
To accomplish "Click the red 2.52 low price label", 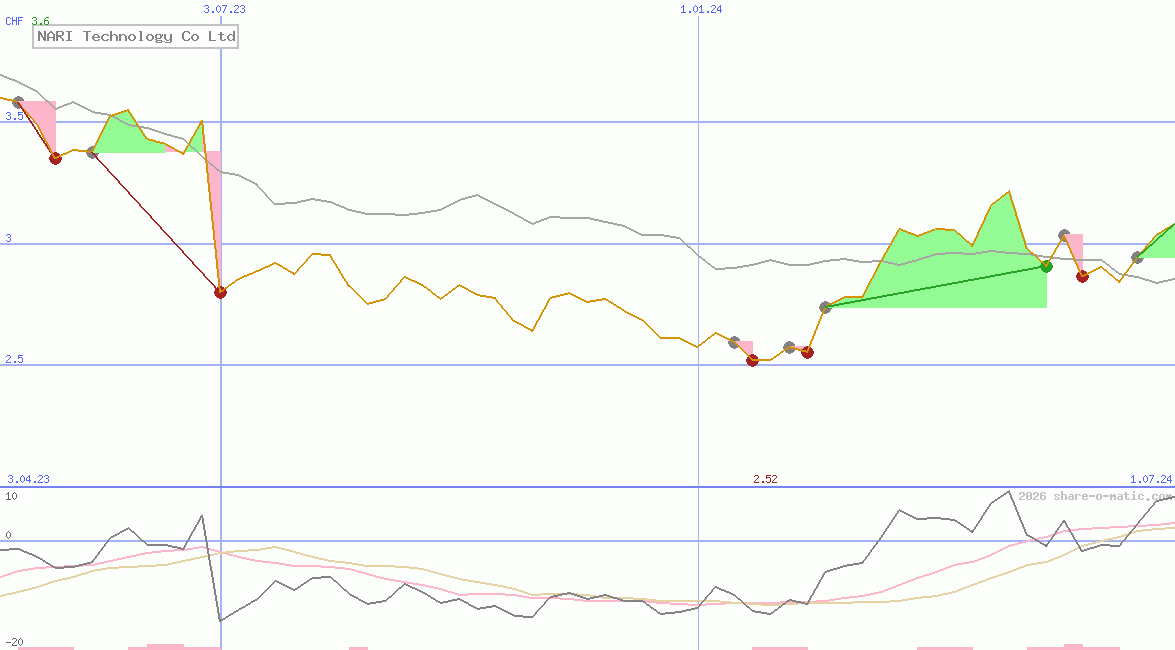I will coord(764,479).
